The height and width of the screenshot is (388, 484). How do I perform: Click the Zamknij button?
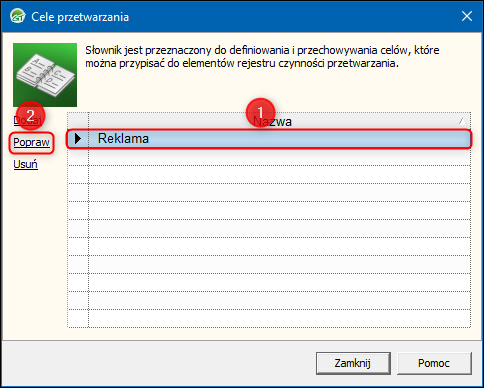[x=353, y=363]
